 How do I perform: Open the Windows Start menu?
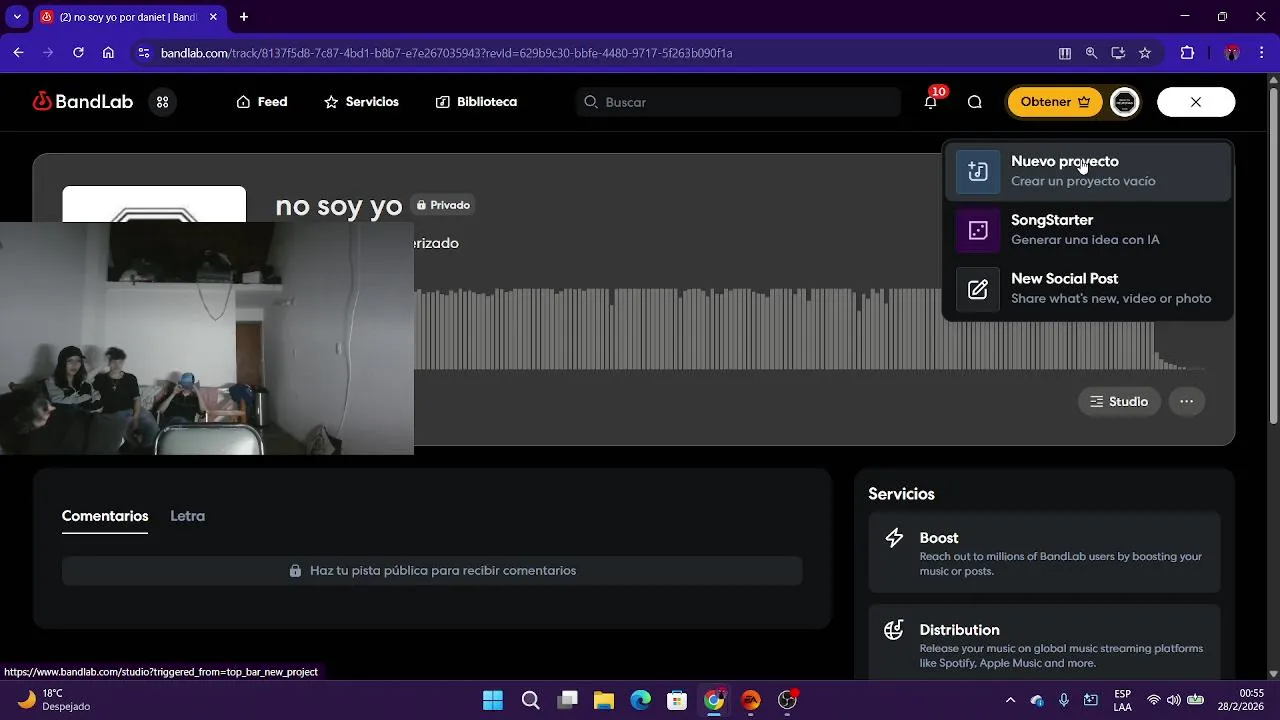point(493,700)
